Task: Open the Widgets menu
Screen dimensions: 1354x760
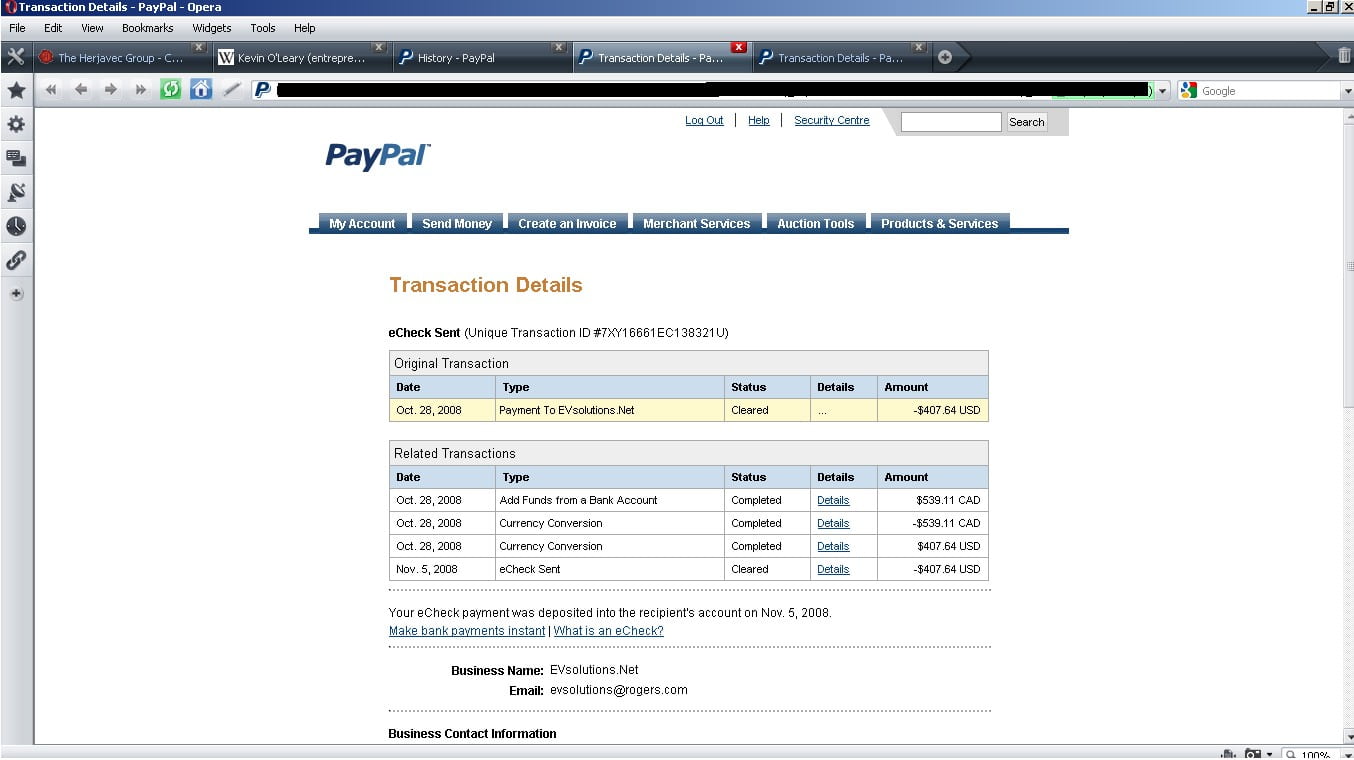Action: [212, 28]
